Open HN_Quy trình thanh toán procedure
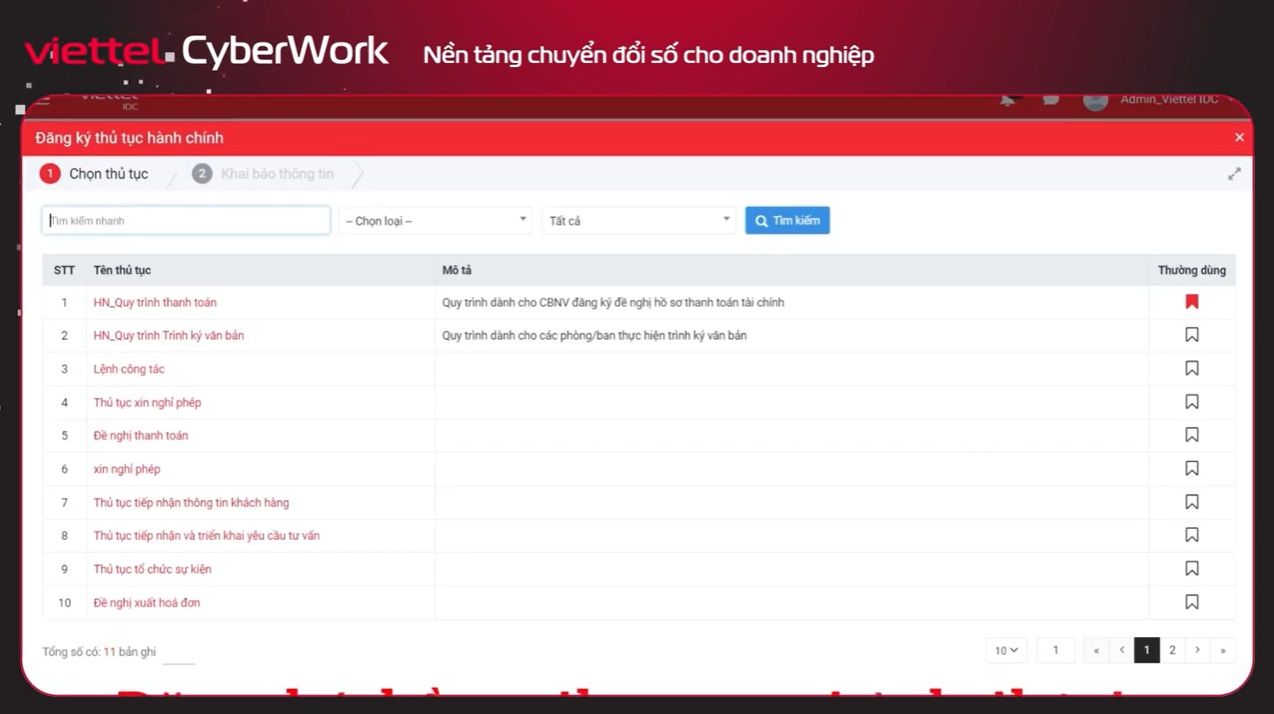This screenshot has height=714, width=1274. tap(155, 302)
